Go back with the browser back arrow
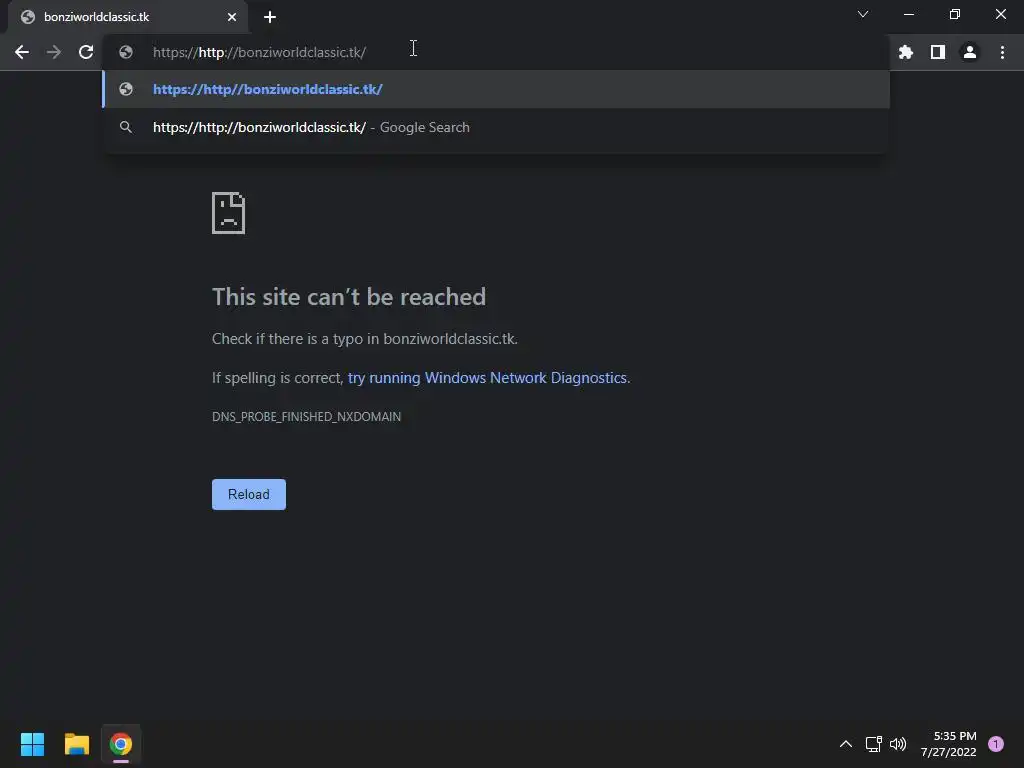Image resolution: width=1024 pixels, height=768 pixels. (22, 52)
